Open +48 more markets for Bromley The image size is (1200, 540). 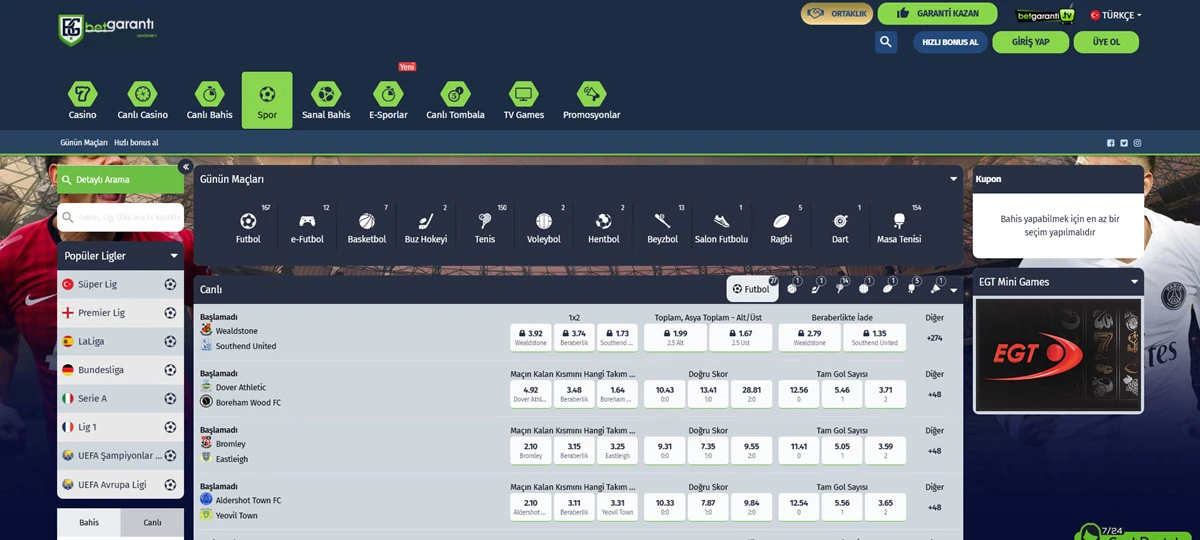[x=934, y=451]
